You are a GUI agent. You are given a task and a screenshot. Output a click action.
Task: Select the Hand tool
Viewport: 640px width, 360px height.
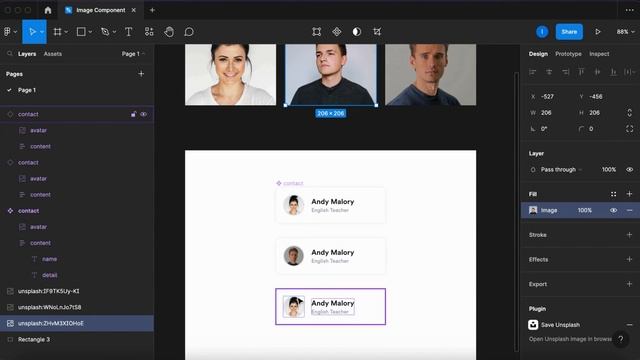(169, 32)
